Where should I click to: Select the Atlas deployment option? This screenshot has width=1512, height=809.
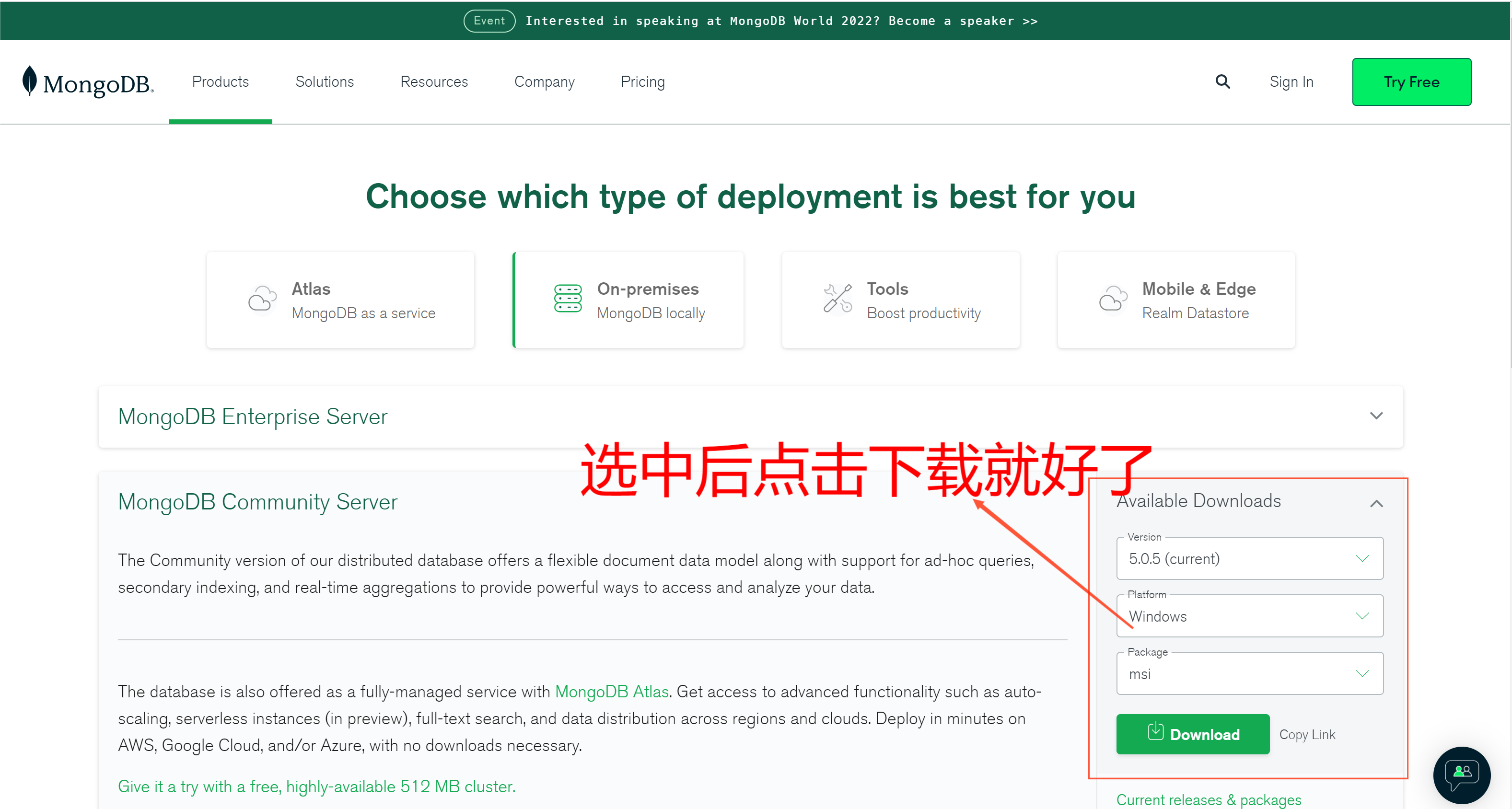point(340,300)
